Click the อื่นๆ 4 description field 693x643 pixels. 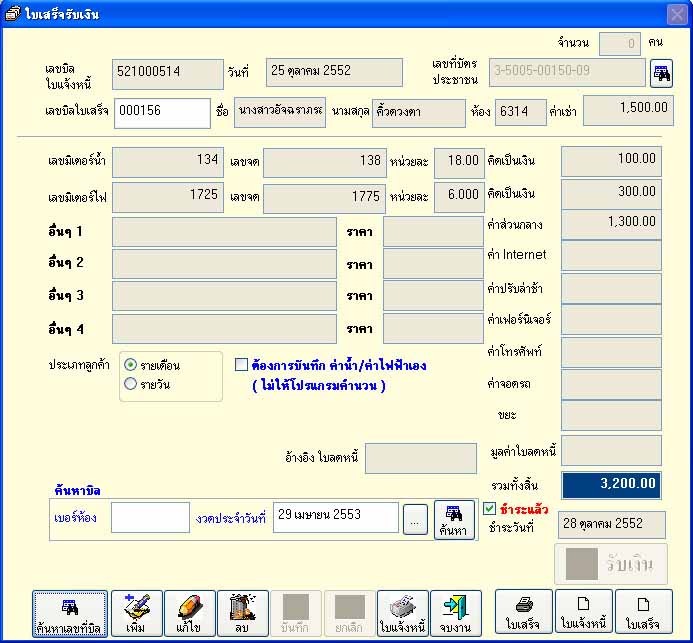point(224,329)
